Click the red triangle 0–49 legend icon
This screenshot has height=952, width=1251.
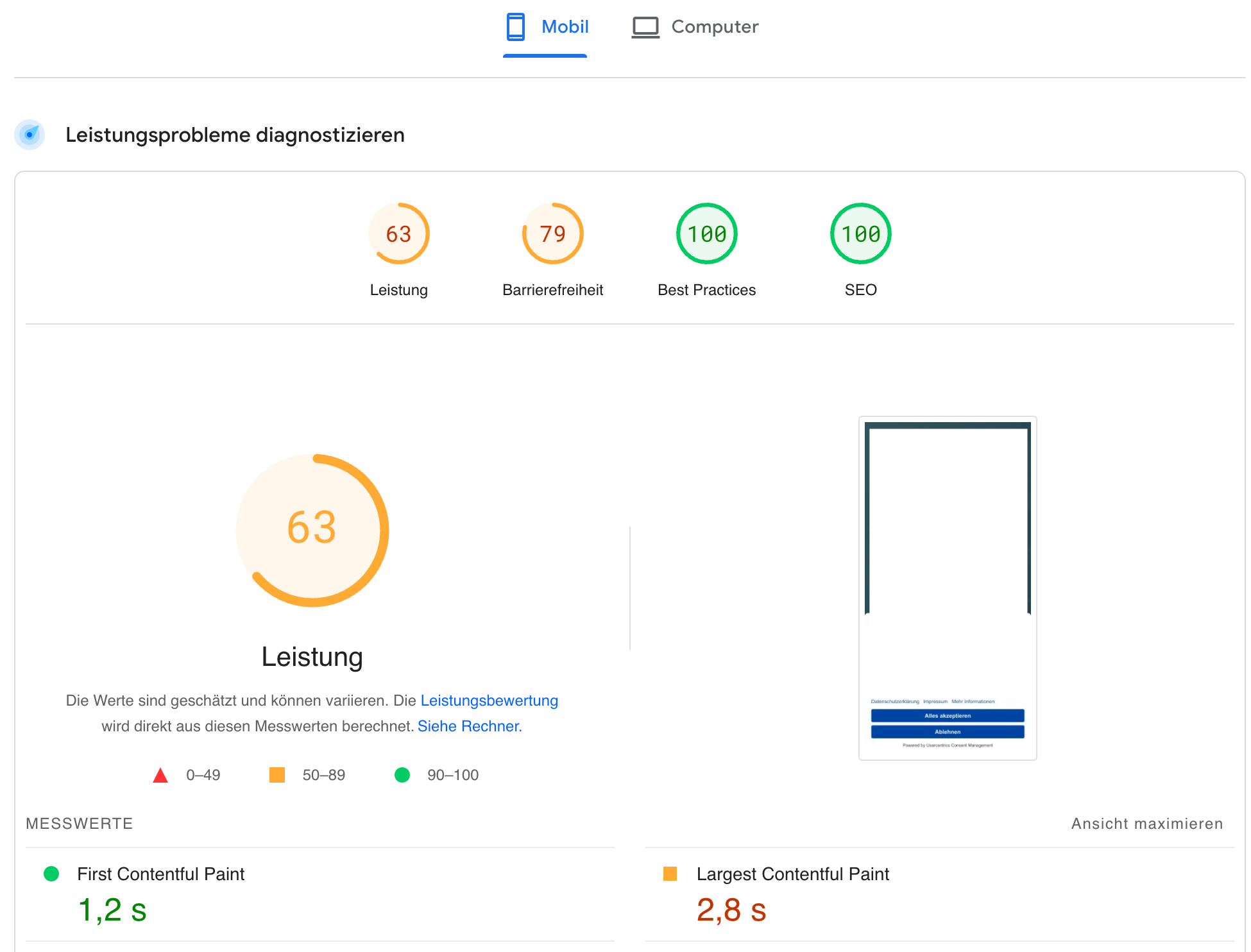(160, 775)
